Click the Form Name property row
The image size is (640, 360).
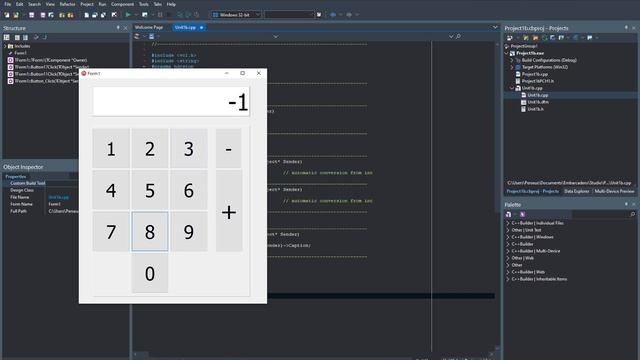[x=40, y=204]
